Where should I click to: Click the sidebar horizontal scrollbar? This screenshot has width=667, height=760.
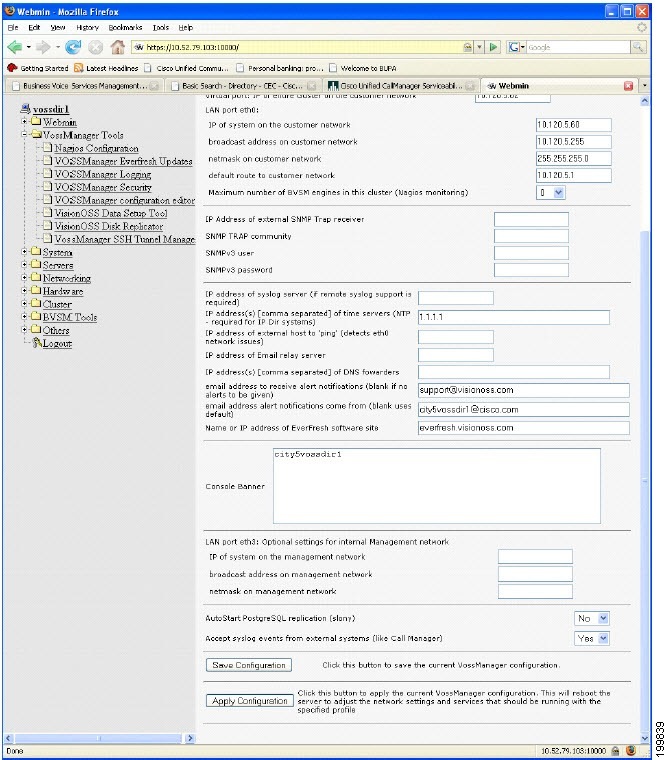click(100, 738)
